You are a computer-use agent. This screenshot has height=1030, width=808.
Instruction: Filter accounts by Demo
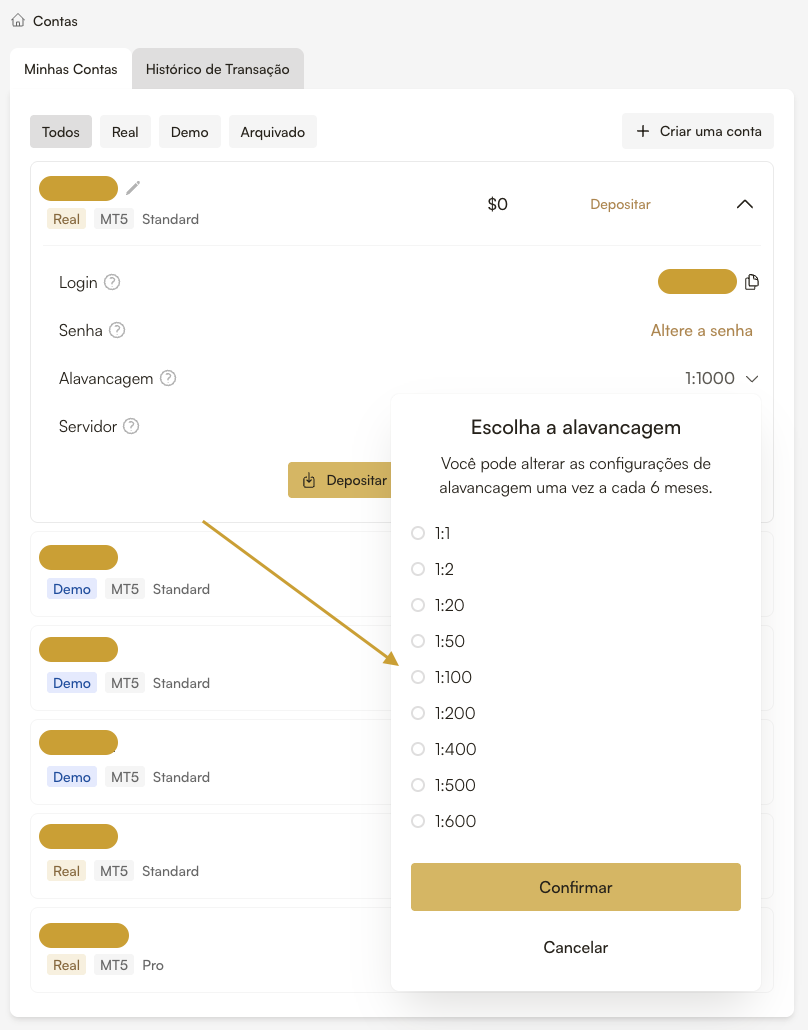pyautogui.click(x=189, y=132)
